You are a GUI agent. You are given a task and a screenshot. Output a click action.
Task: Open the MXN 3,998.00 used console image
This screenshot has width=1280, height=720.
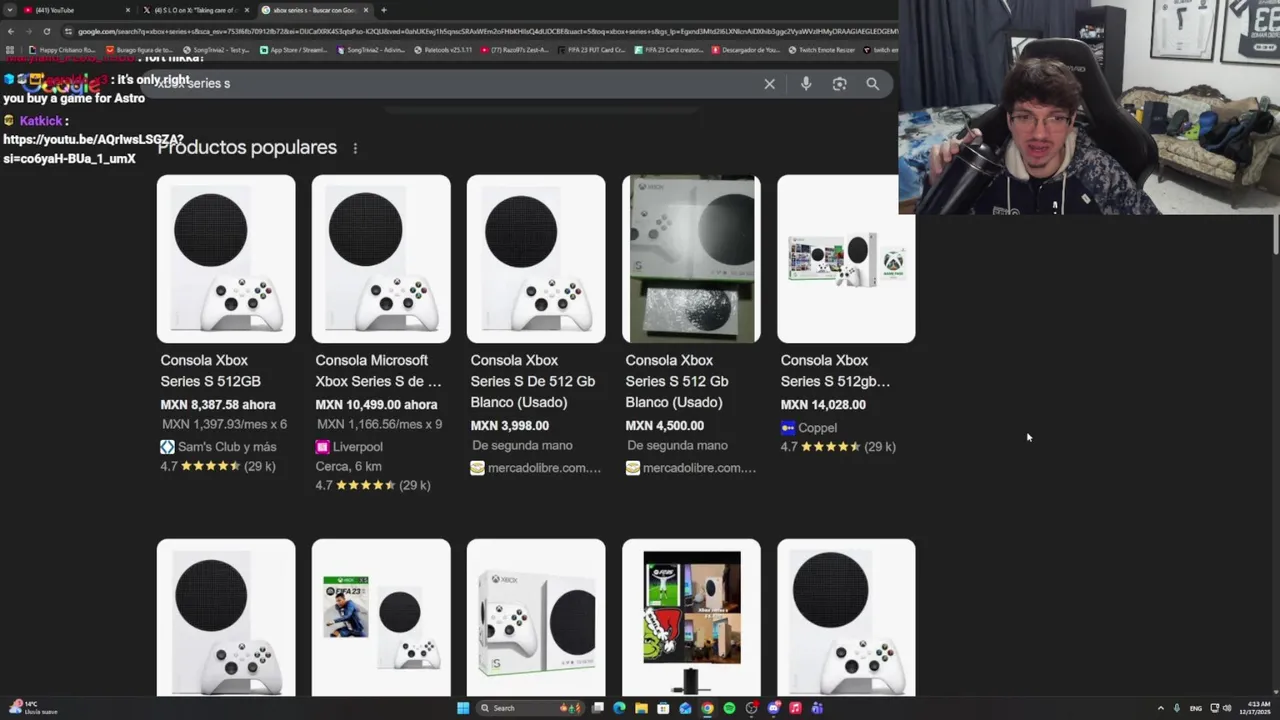[536, 259]
